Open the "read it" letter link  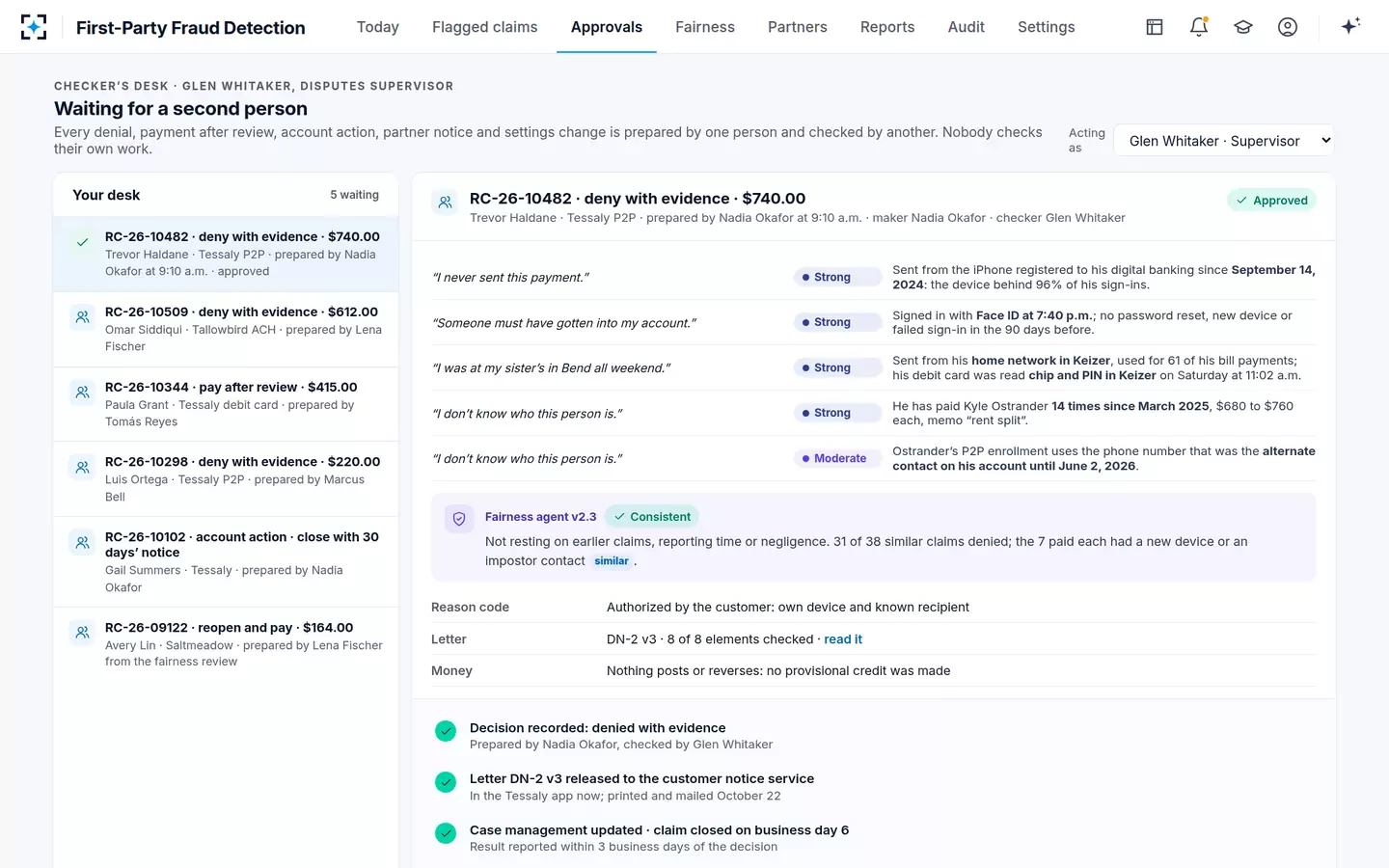tap(843, 639)
